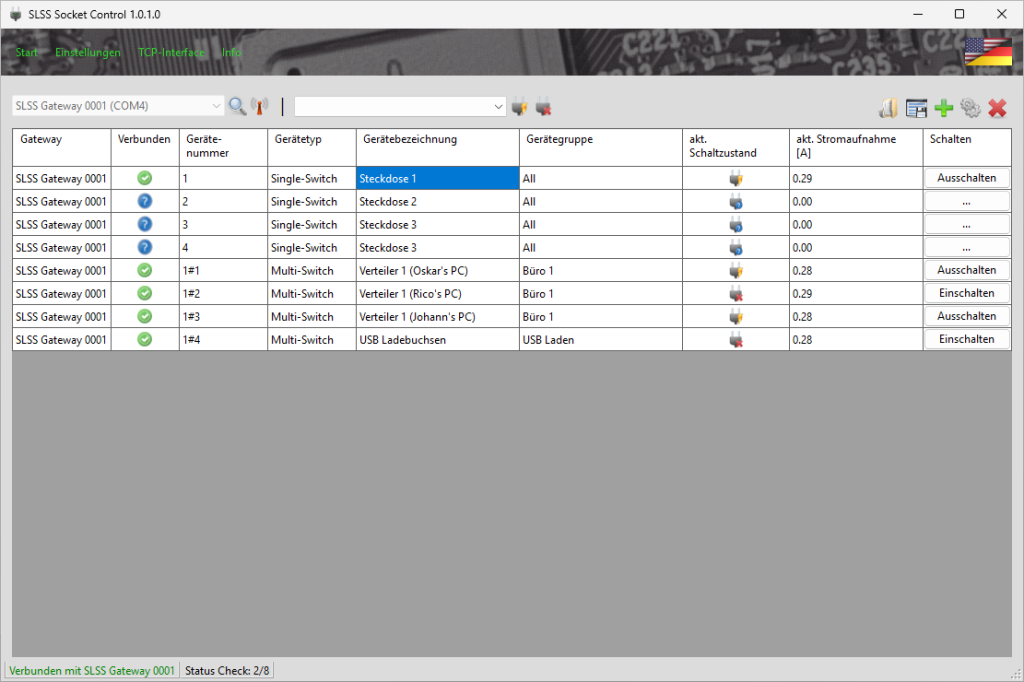This screenshot has width=1024, height=682.
Task: Save the device table with save icon
Action: click(916, 108)
